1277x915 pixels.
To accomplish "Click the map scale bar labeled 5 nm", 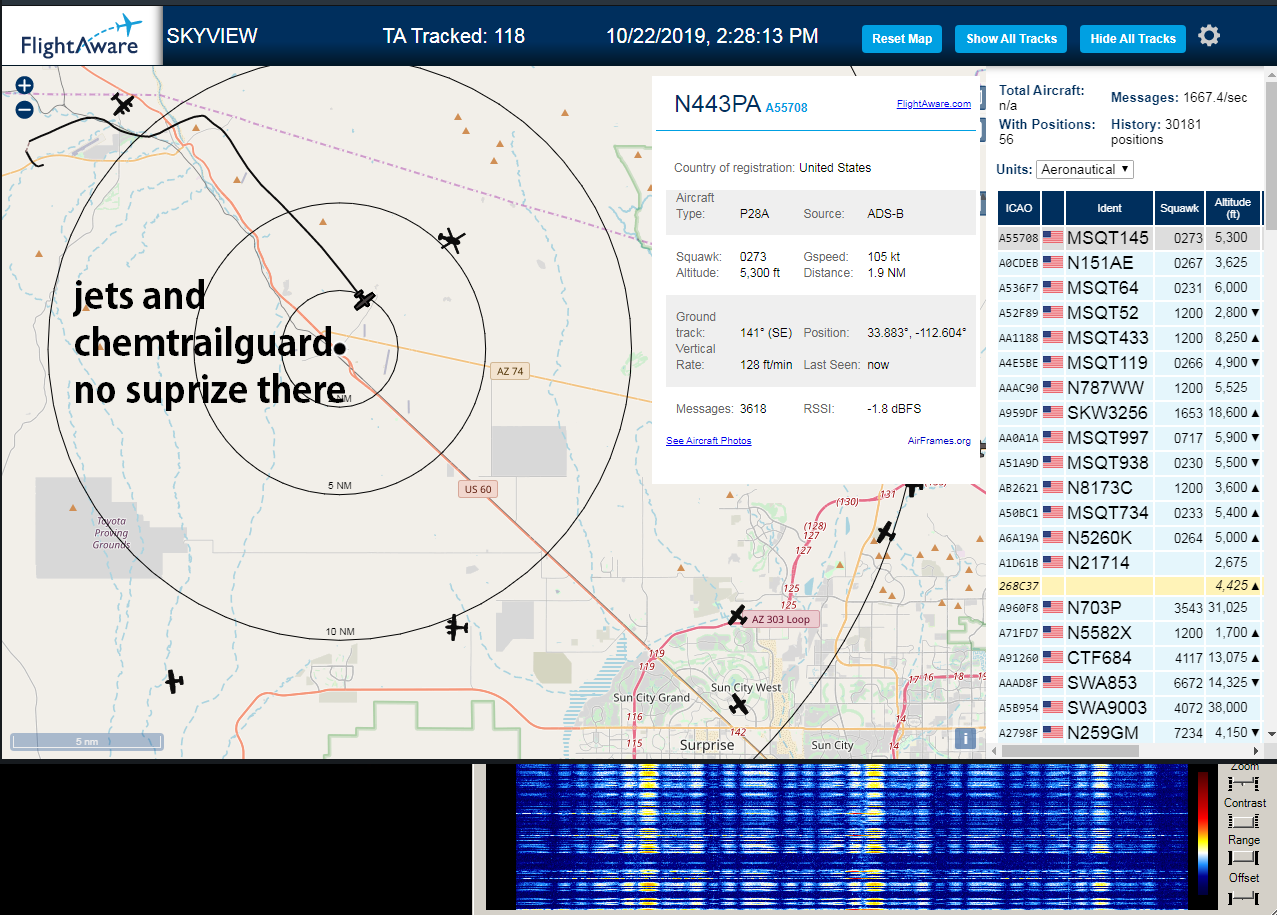I will 86,742.
